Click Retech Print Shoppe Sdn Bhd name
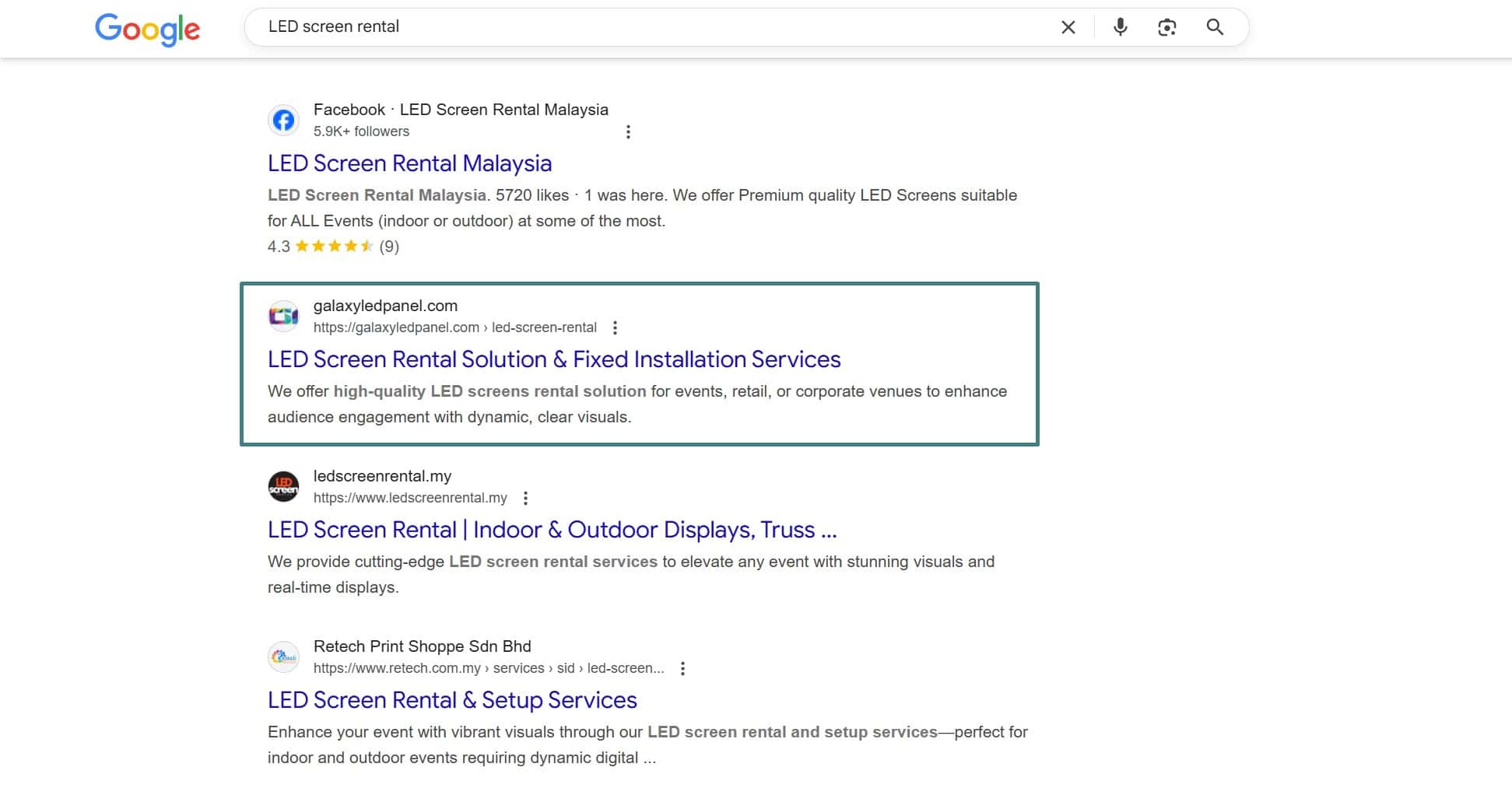This screenshot has height=788, width=1512. [423, 646]
